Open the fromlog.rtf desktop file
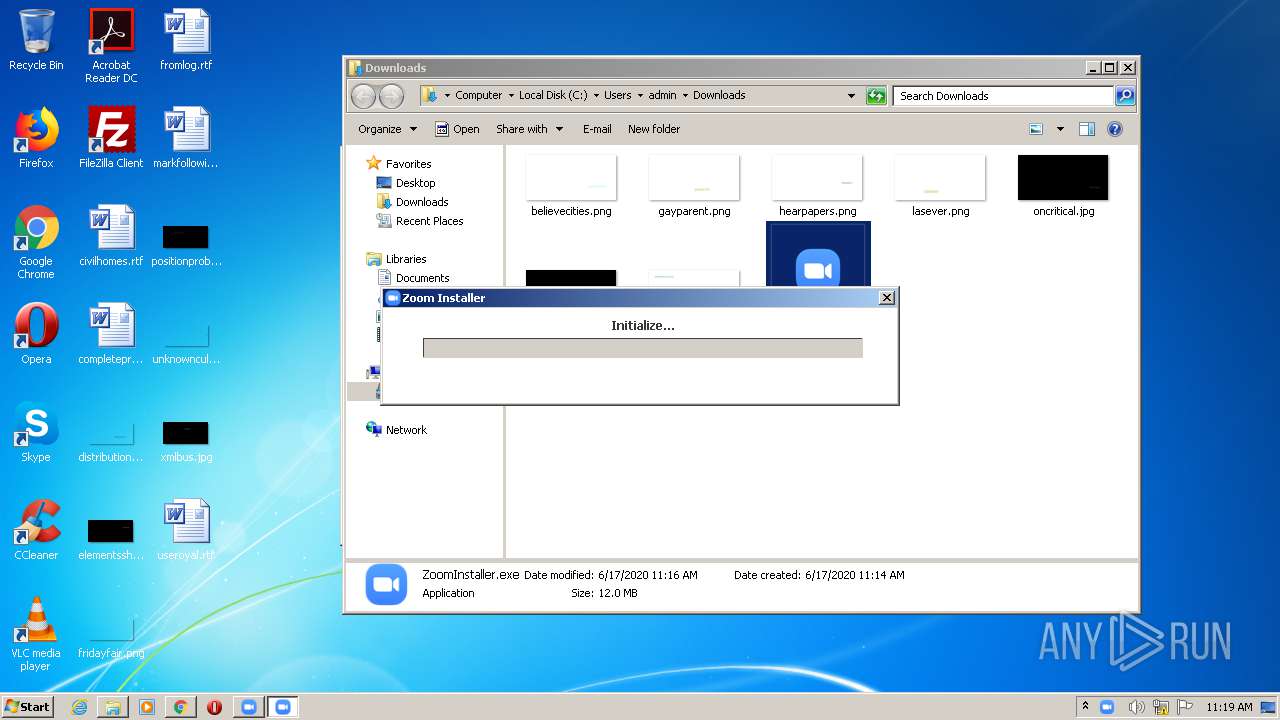This screenshot has width=1280, height=720. (186, 40)
